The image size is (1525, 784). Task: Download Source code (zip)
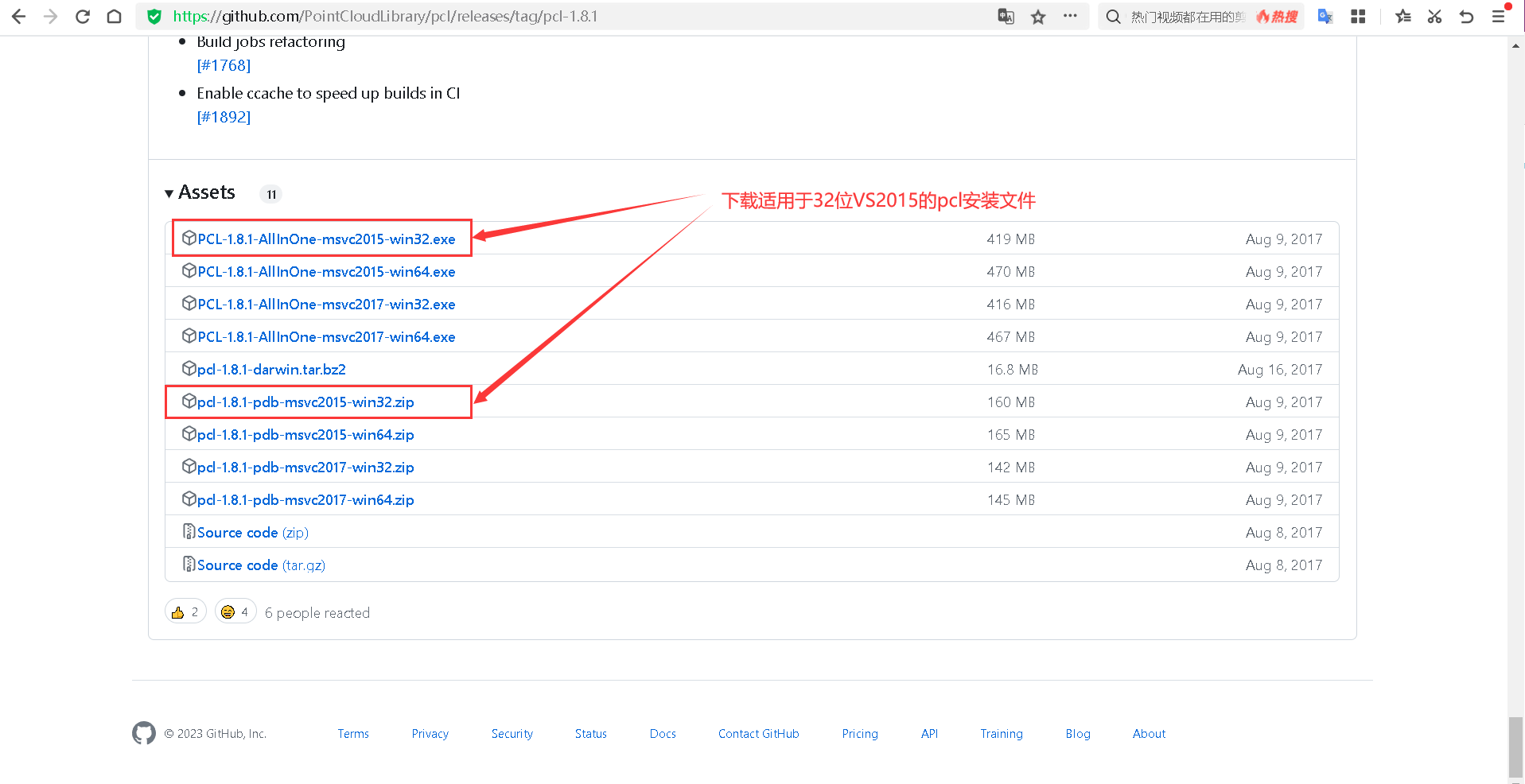coord(253,533)
